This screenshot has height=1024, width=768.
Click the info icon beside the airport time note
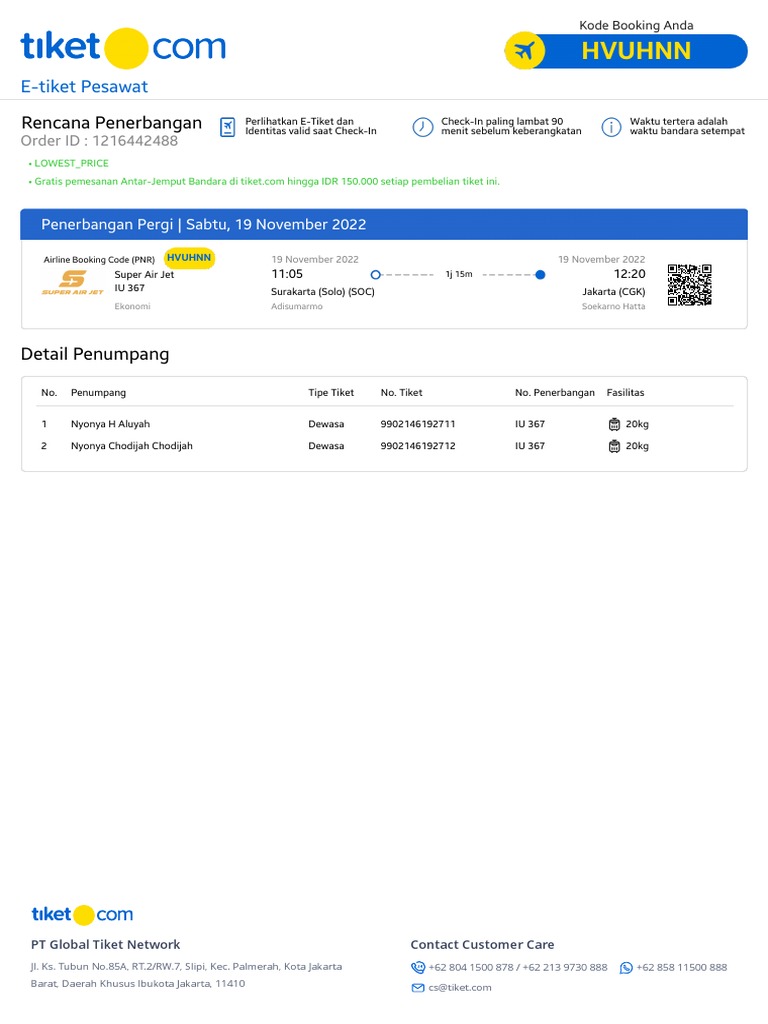[x=611, y=127]
